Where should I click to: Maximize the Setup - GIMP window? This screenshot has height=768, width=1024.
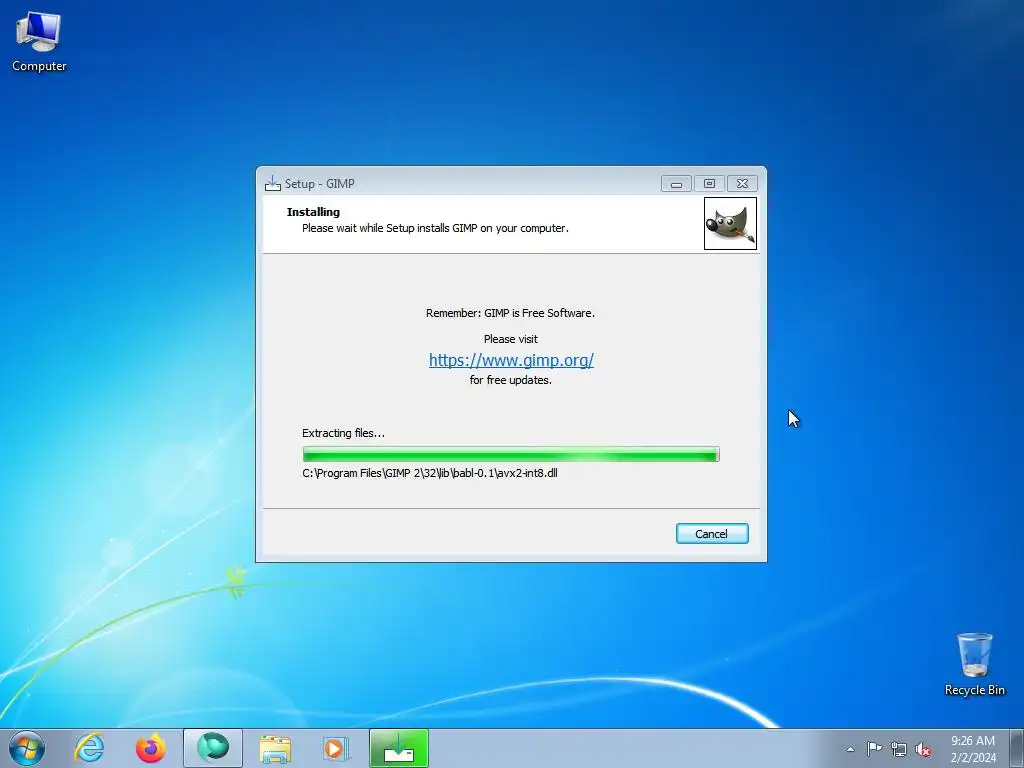(x=709, y=184)
